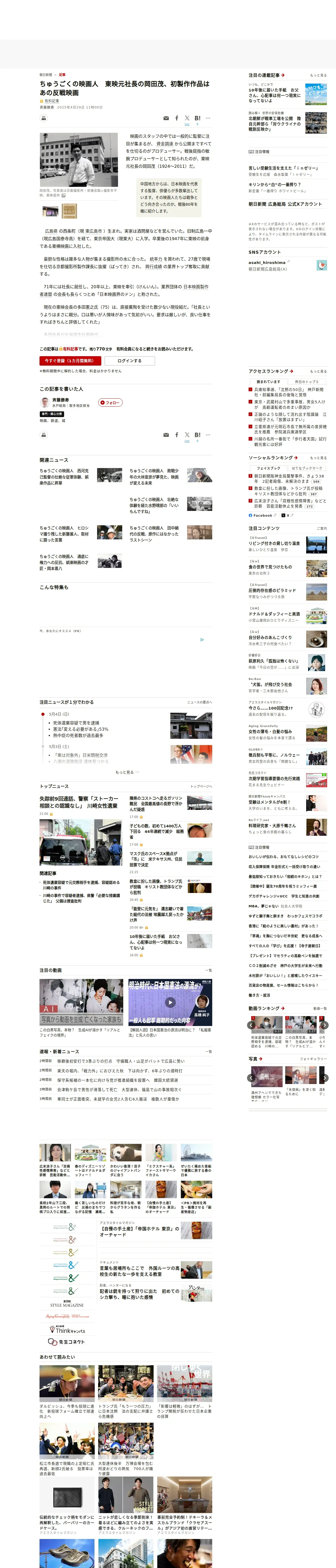Image resolution: width=336 pixels, height=1568 pixels.
Task: Open the 動画一覧 link
Action: pos(320,1008)
